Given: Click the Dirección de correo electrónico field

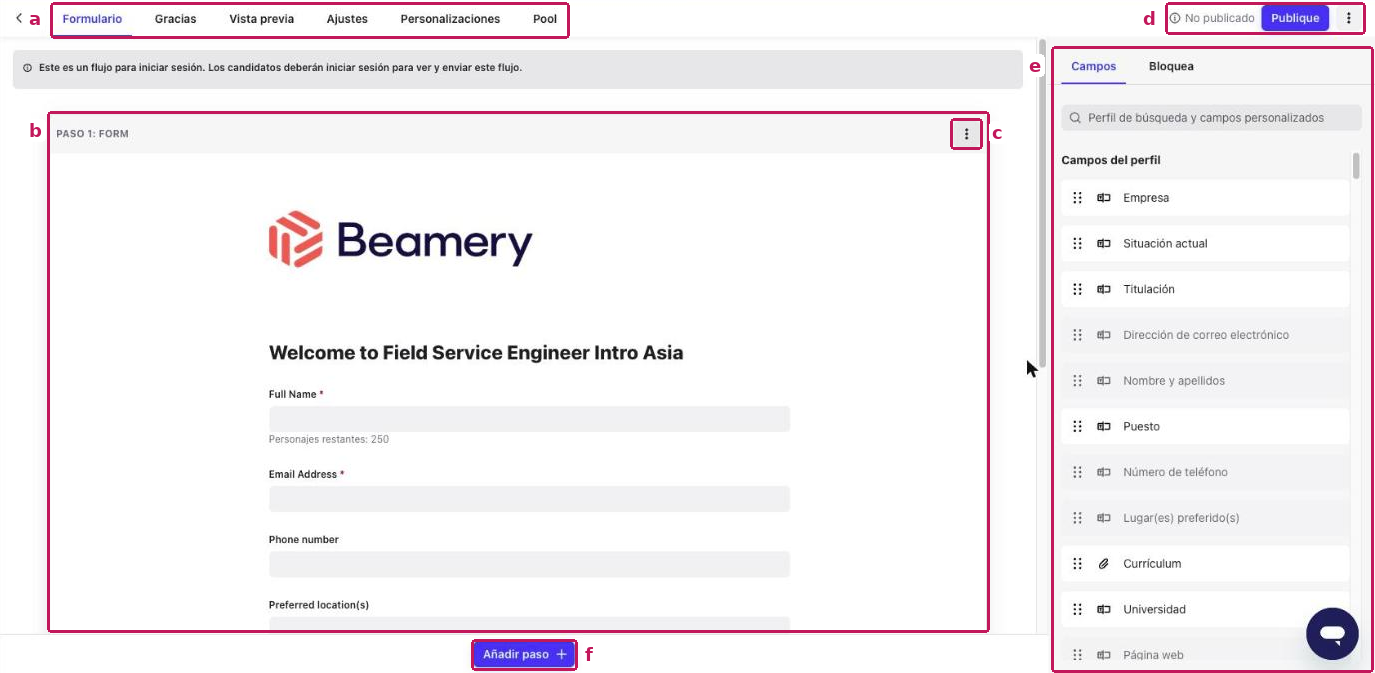Looking at the screenshot, I should 1205,335.
